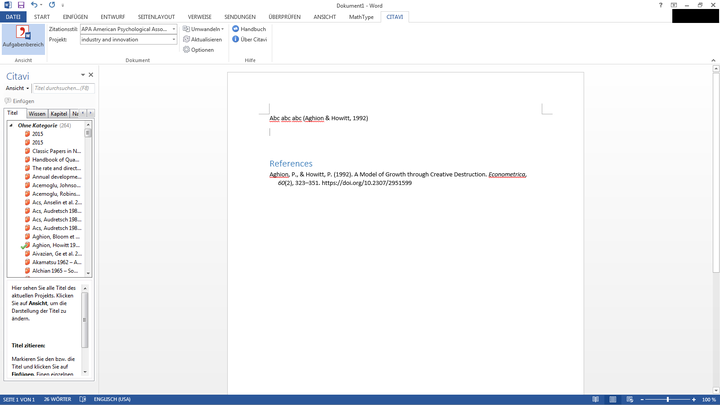
Task: Click the Save icon in quick access toolbar
Action: [21, 5]
